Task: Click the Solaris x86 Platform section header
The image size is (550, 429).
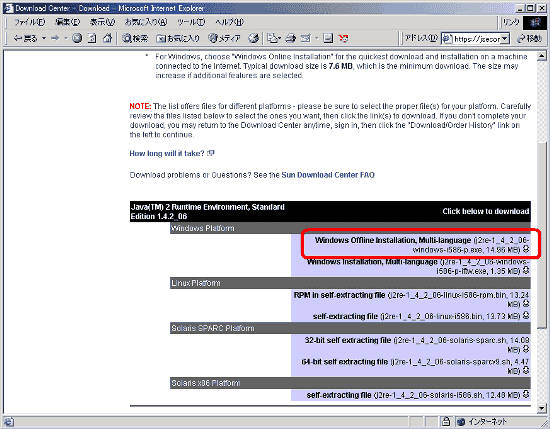Action: pyautogui.click(x=350, y=383)
